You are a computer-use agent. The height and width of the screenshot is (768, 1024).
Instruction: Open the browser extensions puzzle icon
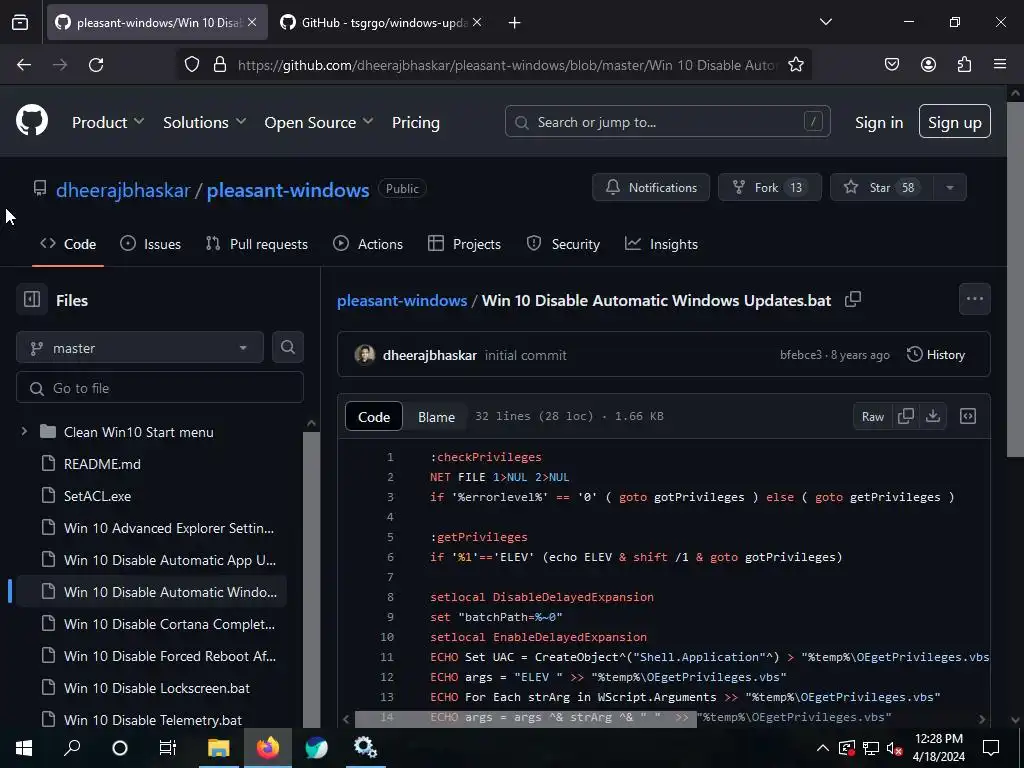964,65
